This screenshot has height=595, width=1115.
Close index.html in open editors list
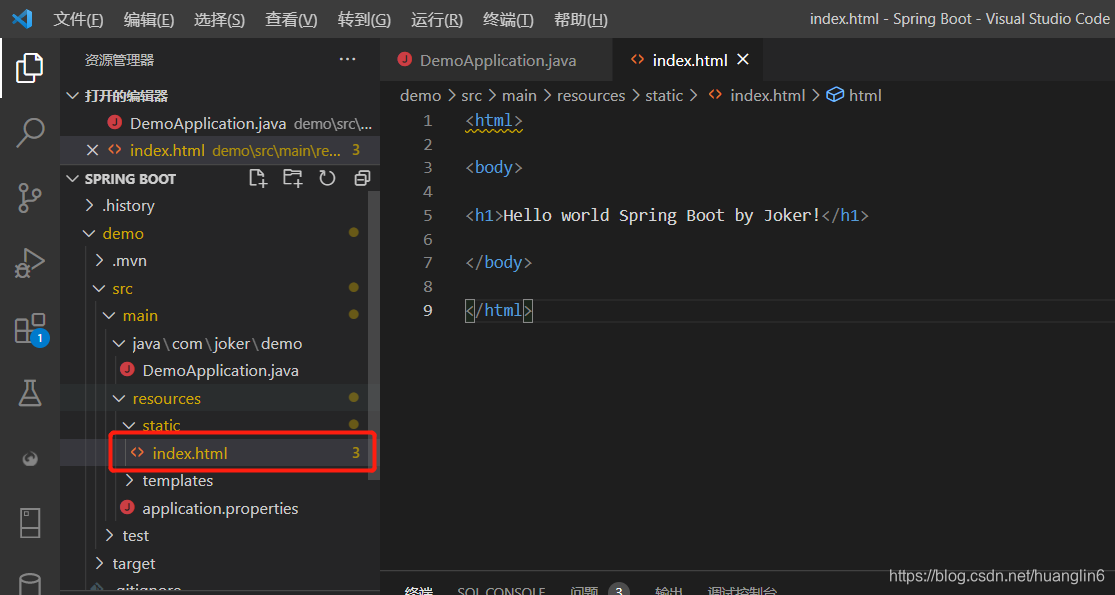click(x=92, y=150)
